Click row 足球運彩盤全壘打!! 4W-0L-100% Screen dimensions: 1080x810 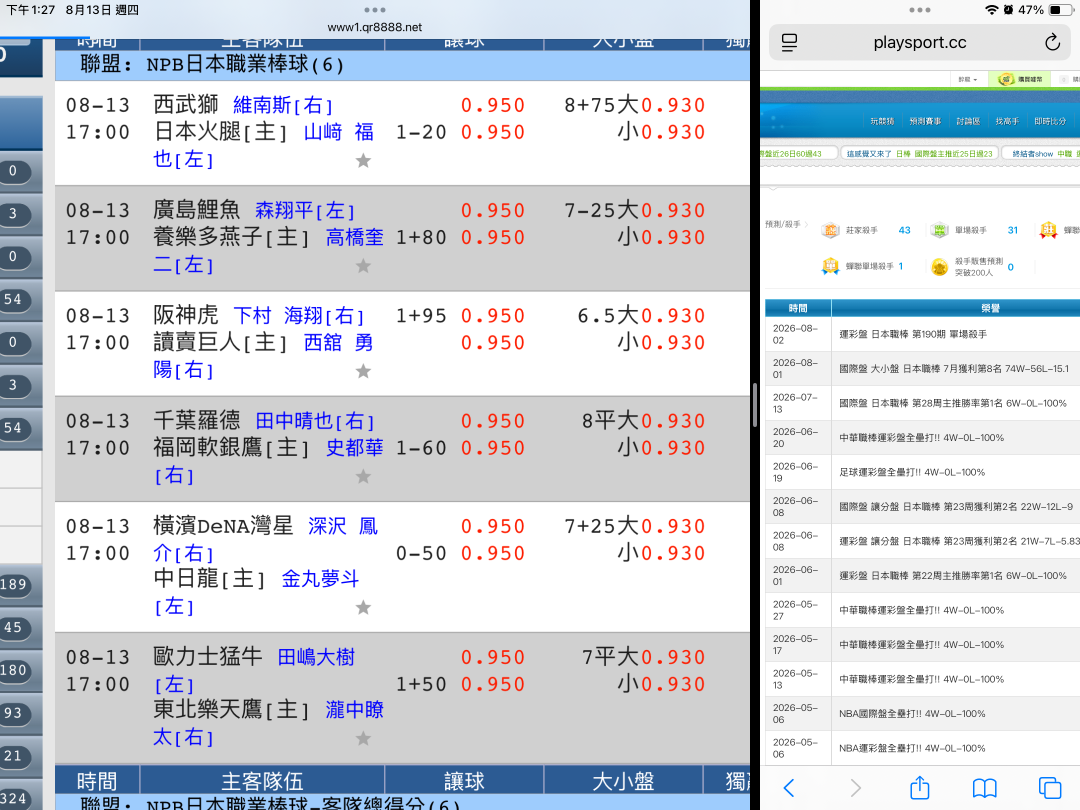(x=923, y=472)
